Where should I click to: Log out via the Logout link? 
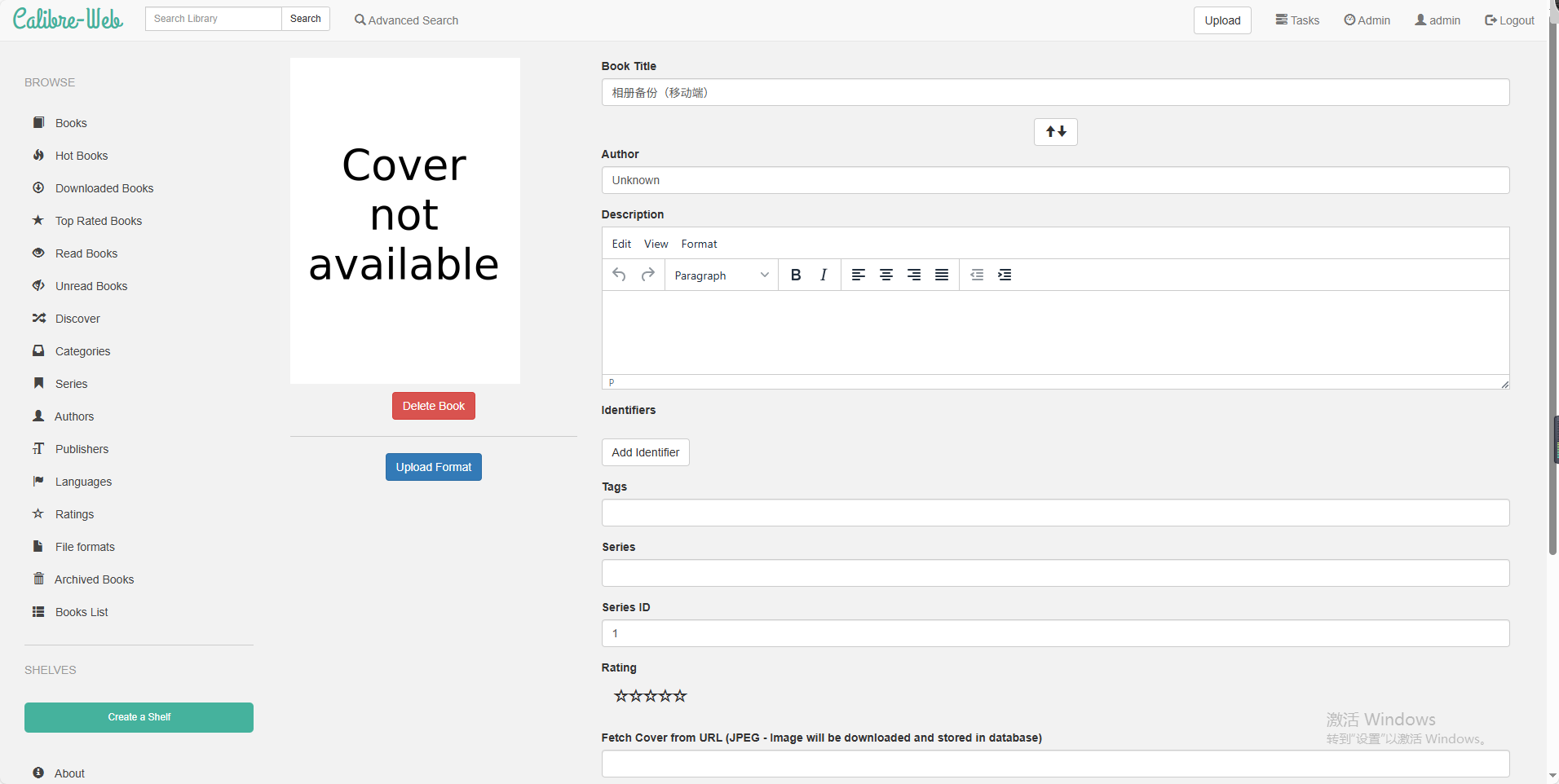coord(1509,20)
